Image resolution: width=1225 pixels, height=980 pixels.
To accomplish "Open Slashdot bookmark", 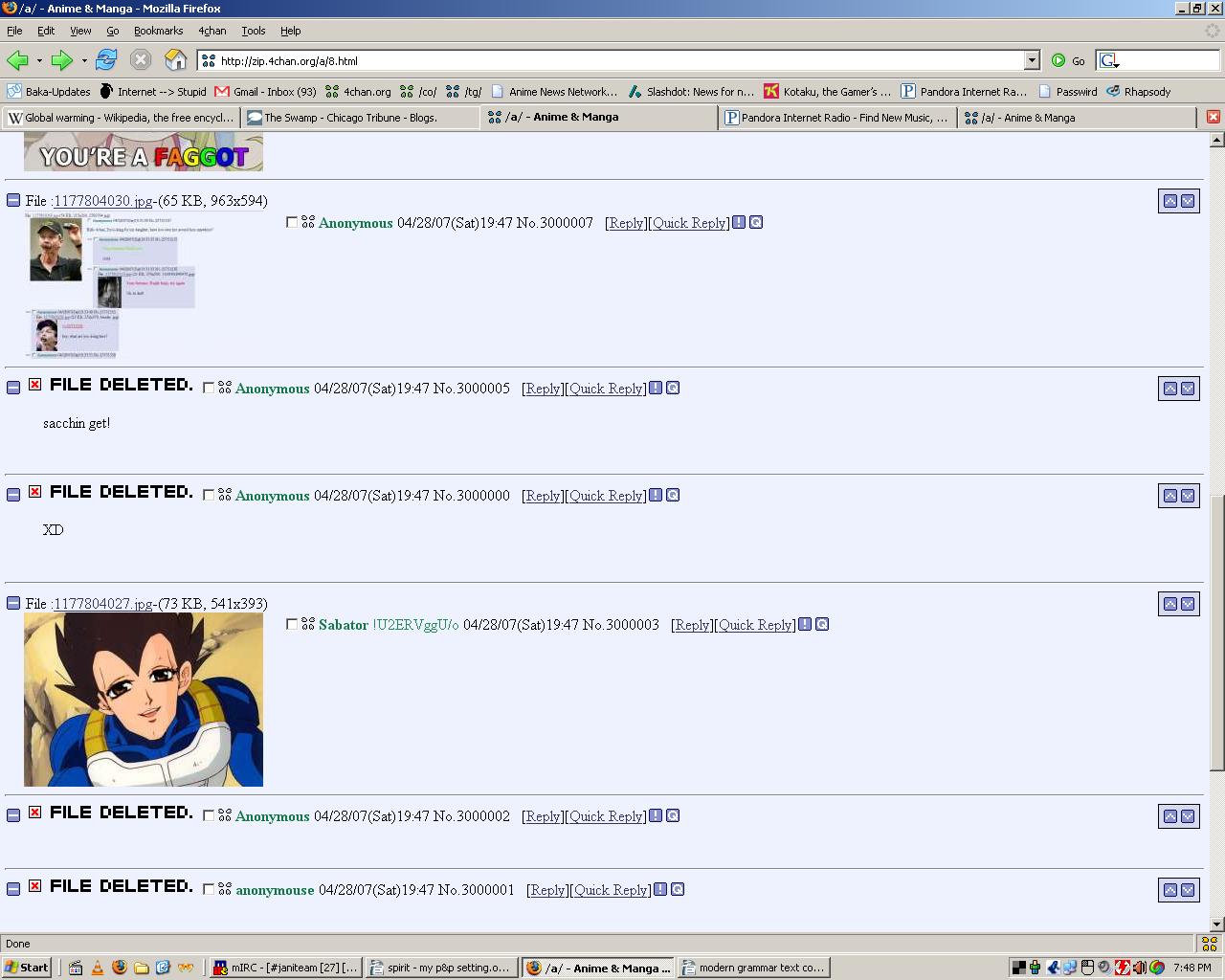I will pos(691,92).
